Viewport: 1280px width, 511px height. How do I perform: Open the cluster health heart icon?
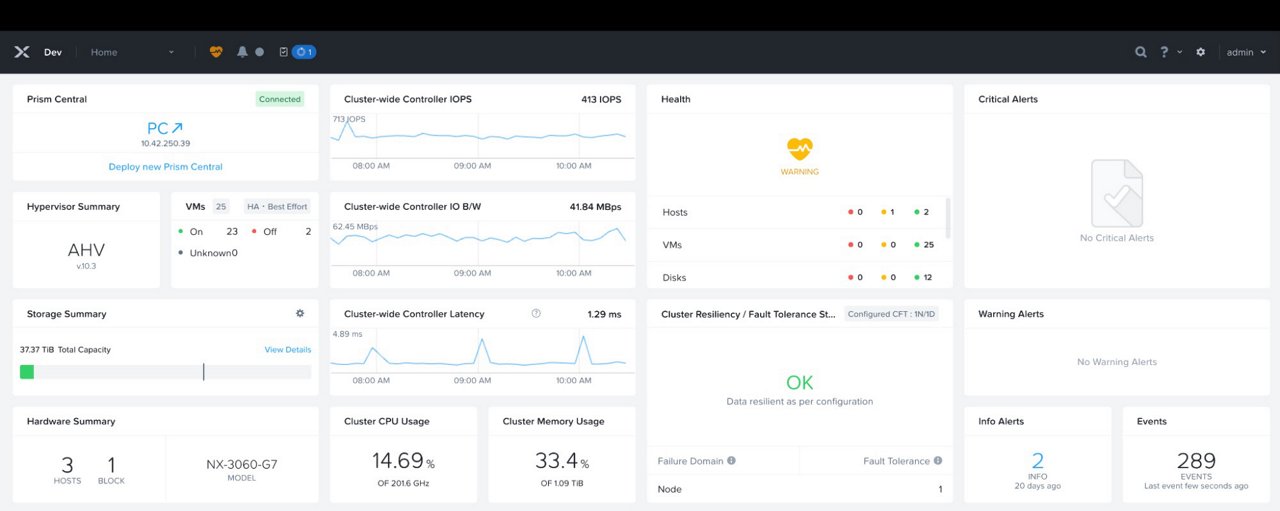pyautogui.click(x=216, y=52)
